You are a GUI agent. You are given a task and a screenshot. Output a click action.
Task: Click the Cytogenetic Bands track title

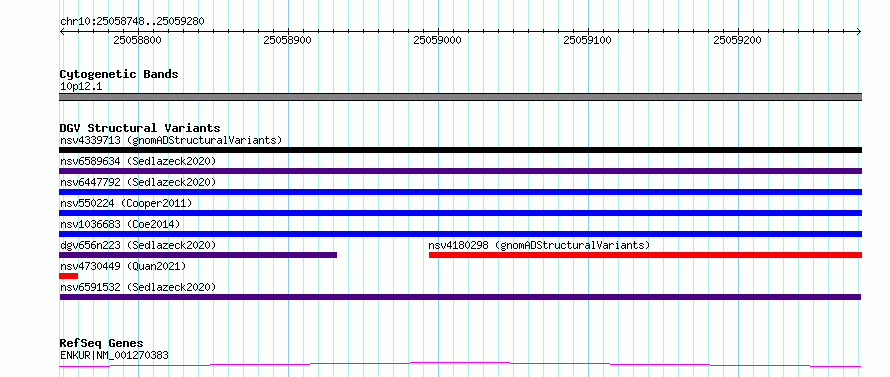pyautogui.click(x=119, y=74)
